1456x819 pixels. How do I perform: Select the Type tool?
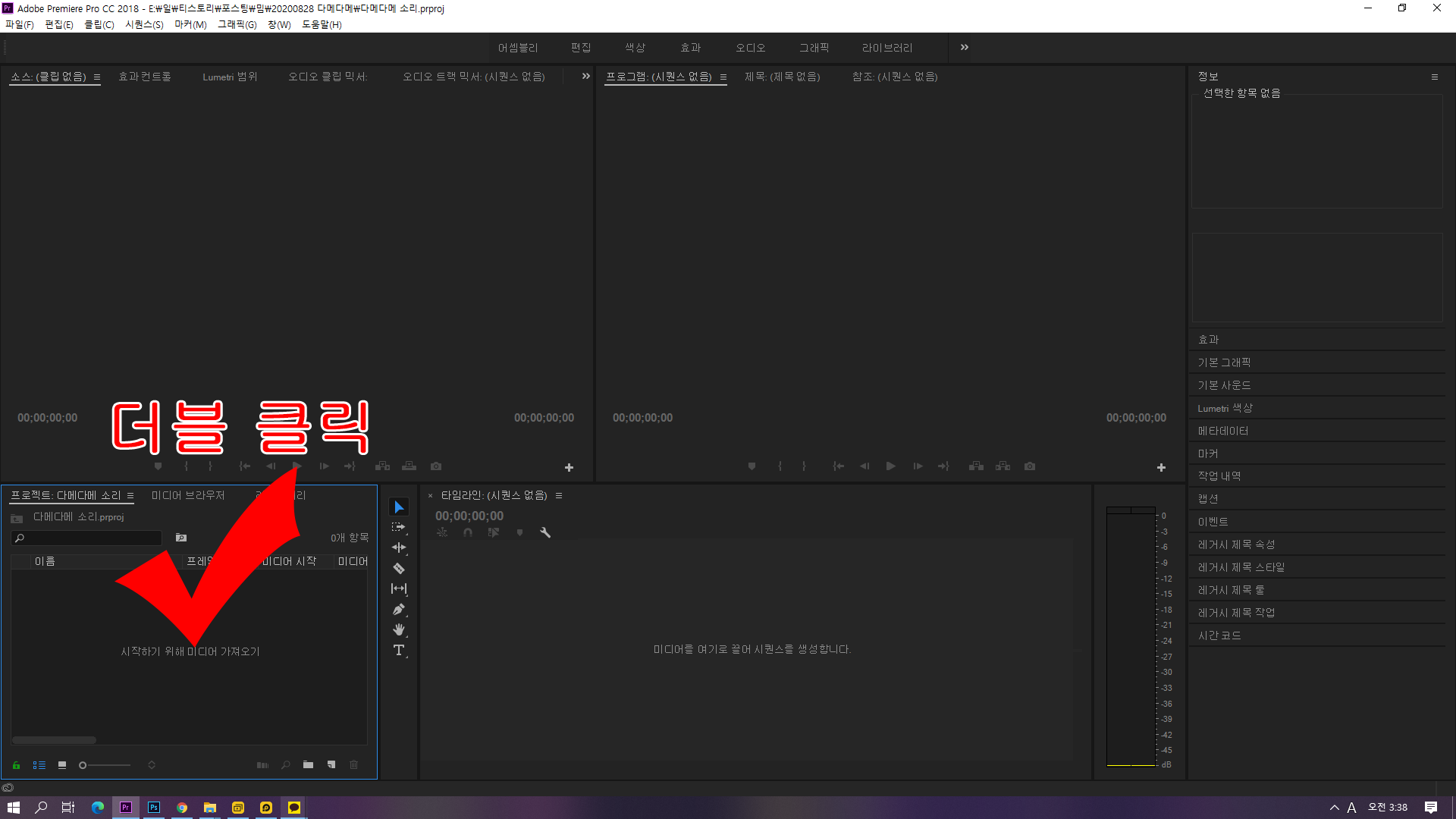click(x=399, y=650)
